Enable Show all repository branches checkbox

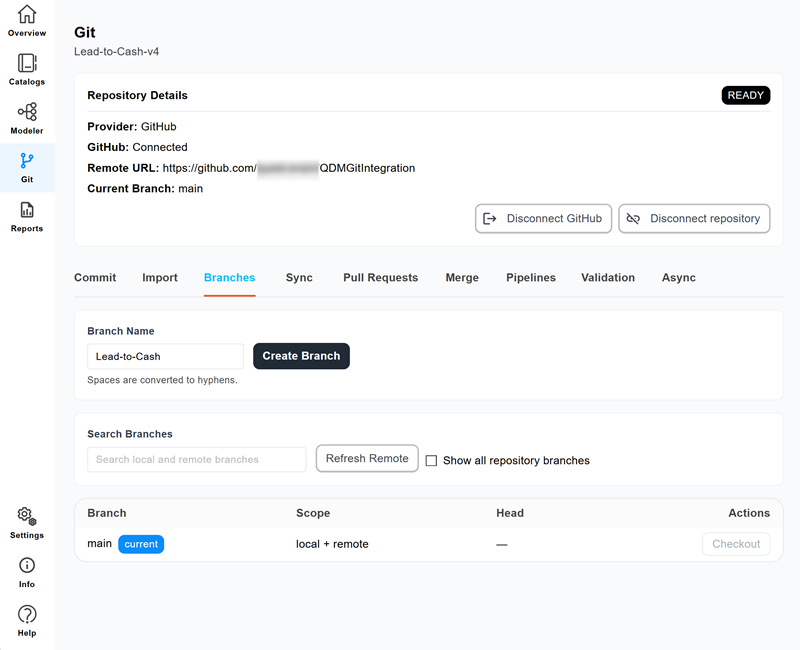pos(431,460)
